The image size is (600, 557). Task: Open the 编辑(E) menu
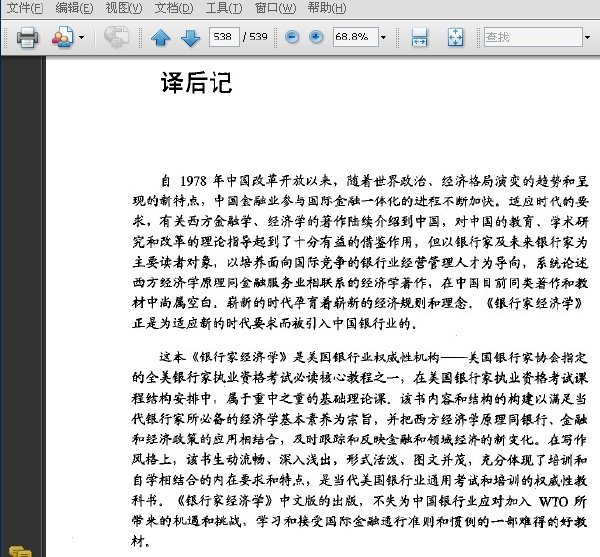[74, 8]
